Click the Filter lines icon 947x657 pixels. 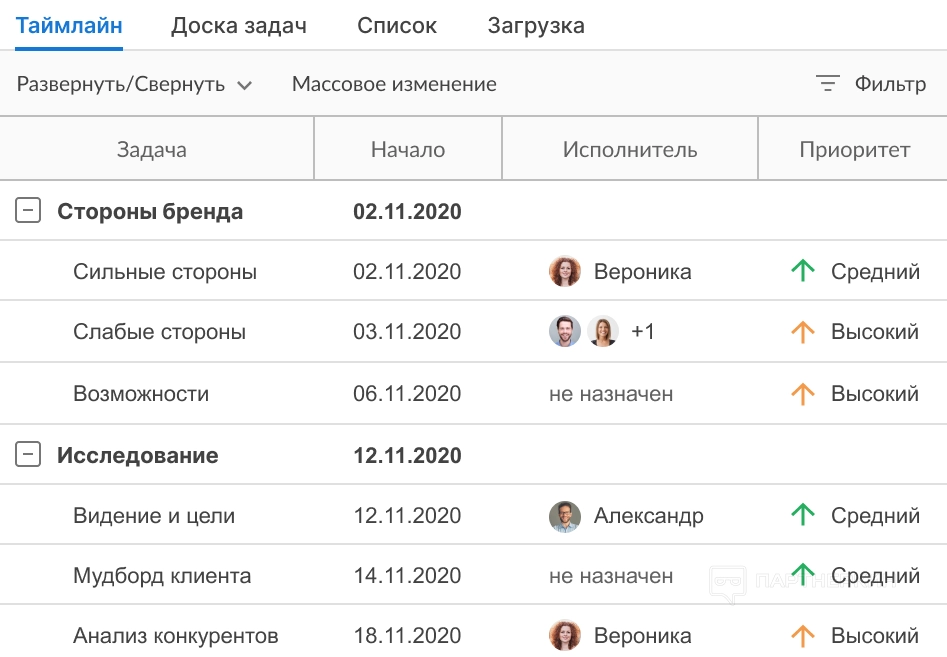click(x=827, y=84)
